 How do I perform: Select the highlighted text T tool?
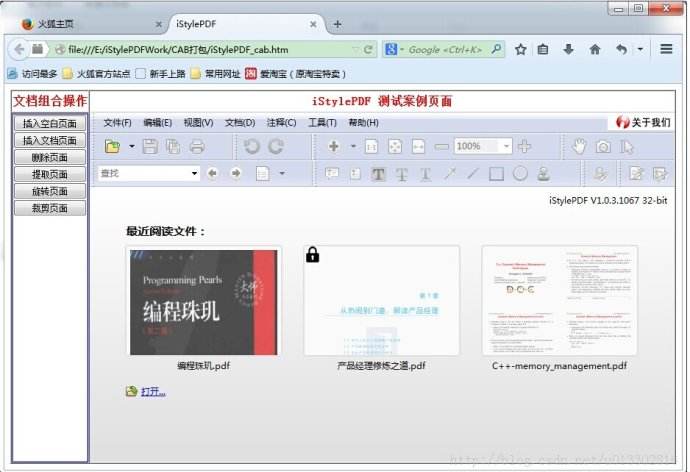pyautogui.click(x=378, y=174)
